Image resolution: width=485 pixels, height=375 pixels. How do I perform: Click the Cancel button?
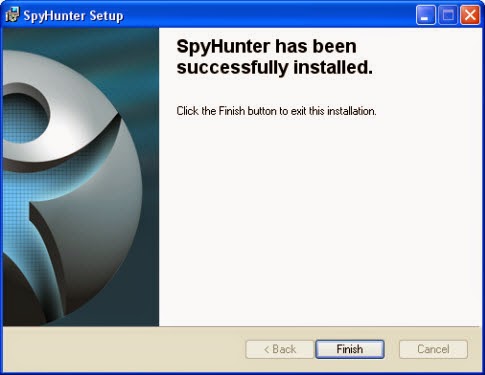(433, 349)
